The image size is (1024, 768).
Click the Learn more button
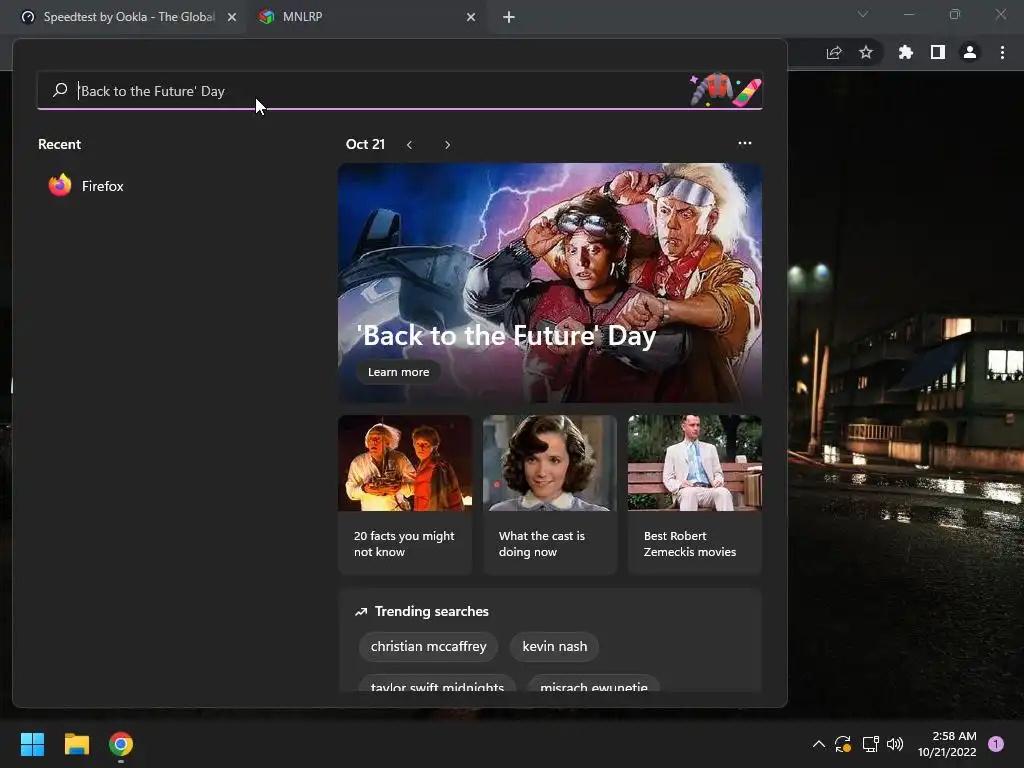tap(398, 372)
